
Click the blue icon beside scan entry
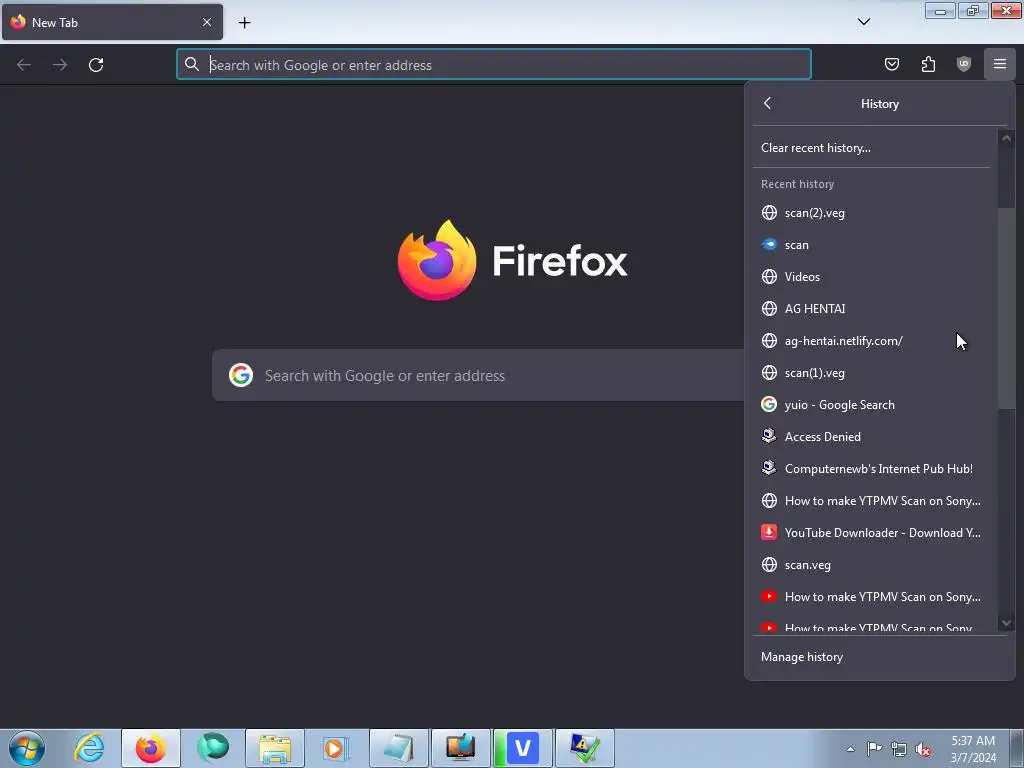click(769, 244)
